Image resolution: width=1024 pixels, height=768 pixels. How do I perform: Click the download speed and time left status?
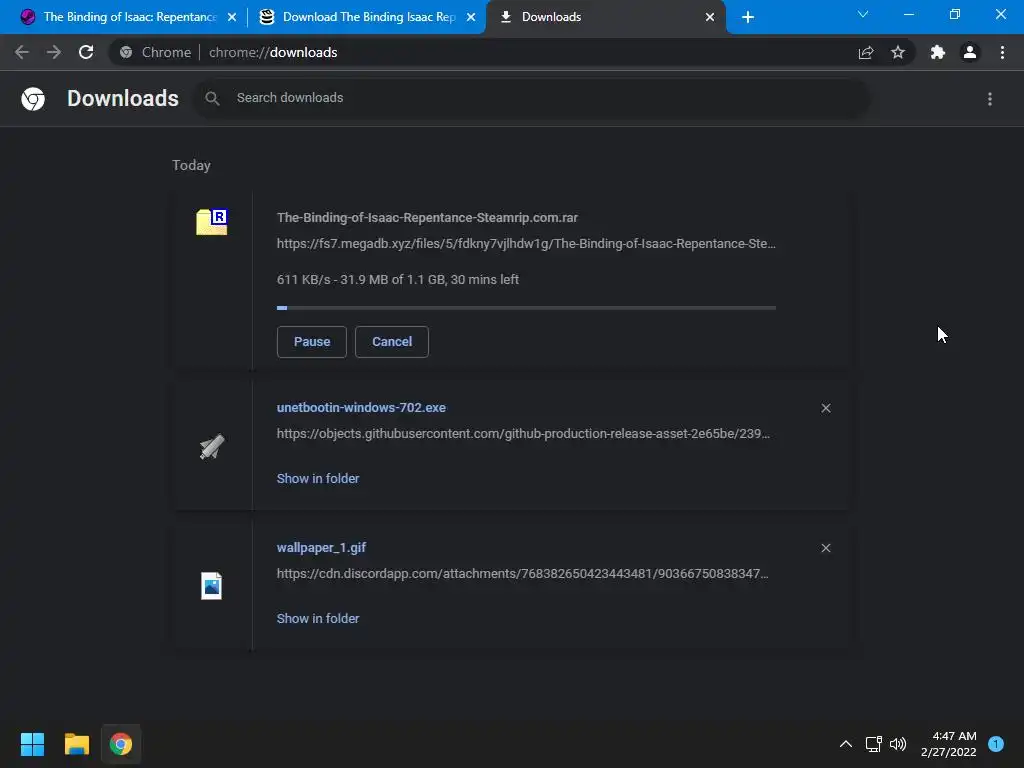point(398,280)
